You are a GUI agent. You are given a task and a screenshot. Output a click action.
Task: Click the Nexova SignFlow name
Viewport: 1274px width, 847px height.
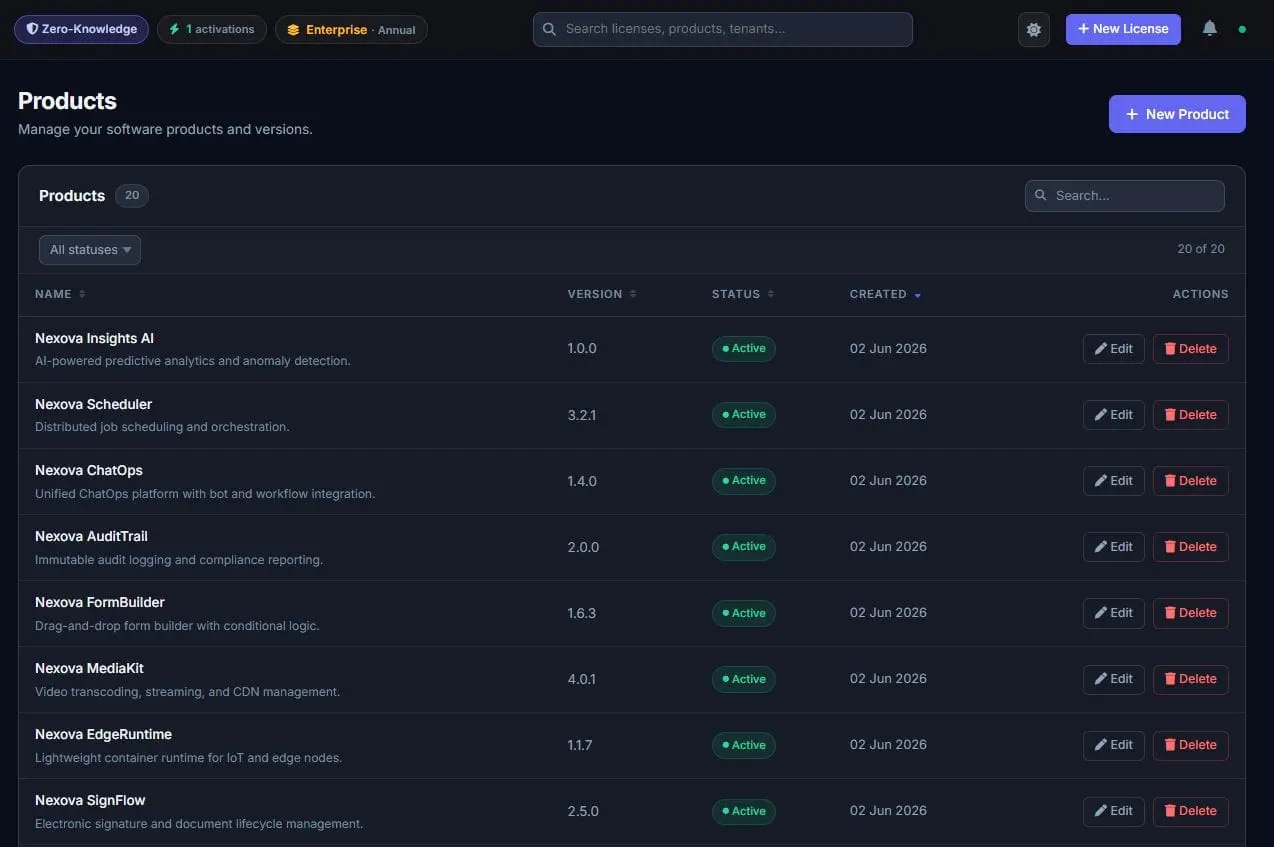coord(90,800)
